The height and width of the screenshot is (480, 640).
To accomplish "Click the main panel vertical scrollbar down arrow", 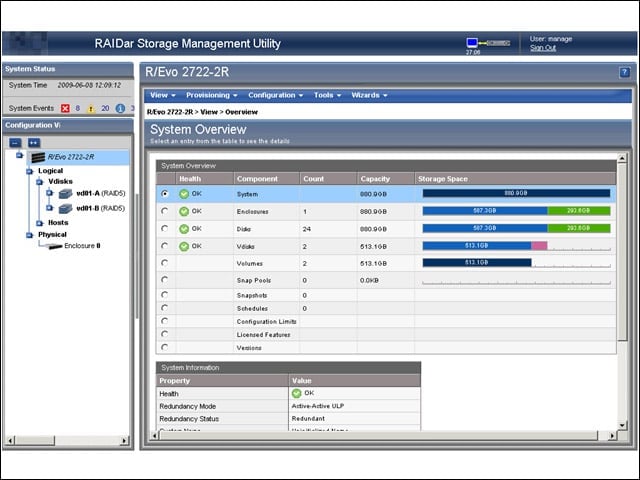I will [x=622, y=425].
